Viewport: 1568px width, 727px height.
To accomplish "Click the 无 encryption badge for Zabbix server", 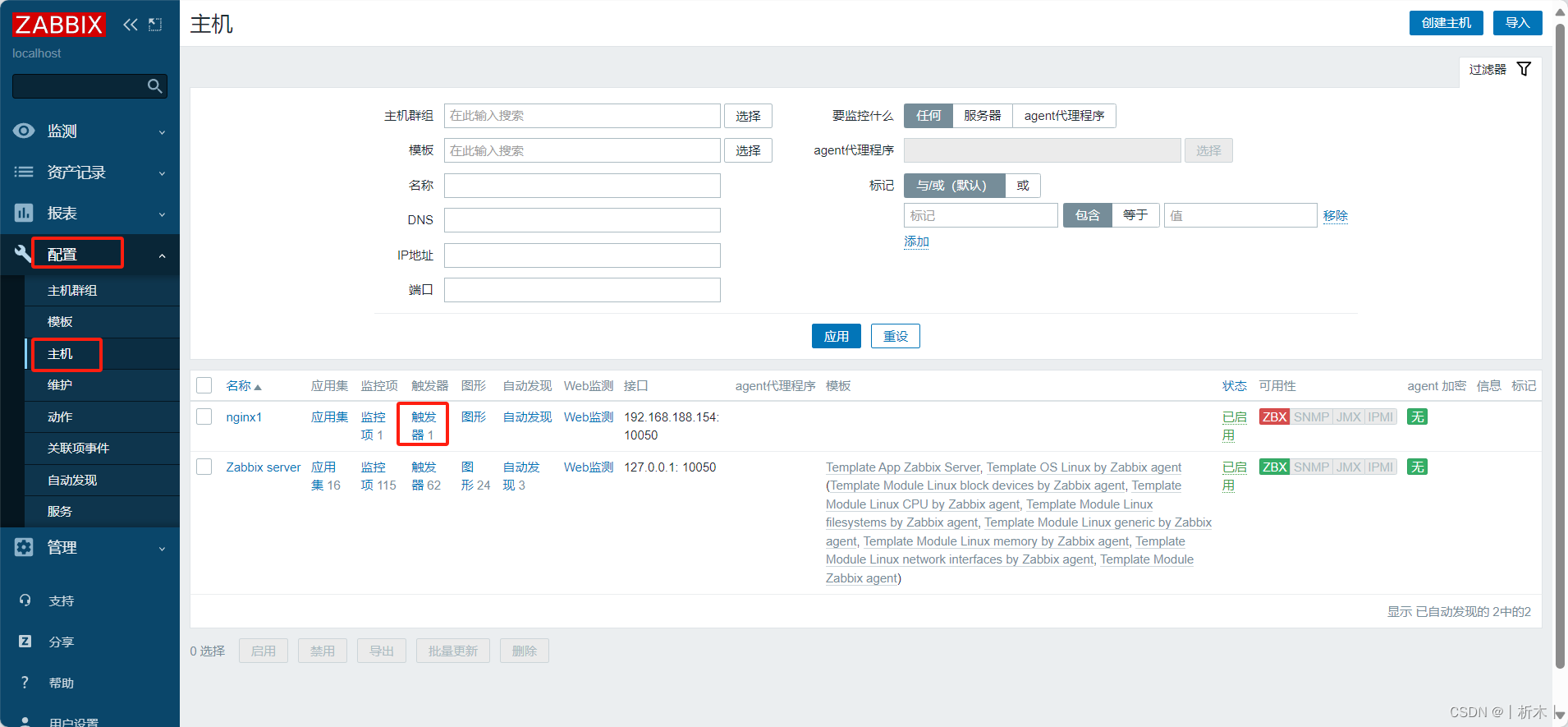I will (1417, 467).
